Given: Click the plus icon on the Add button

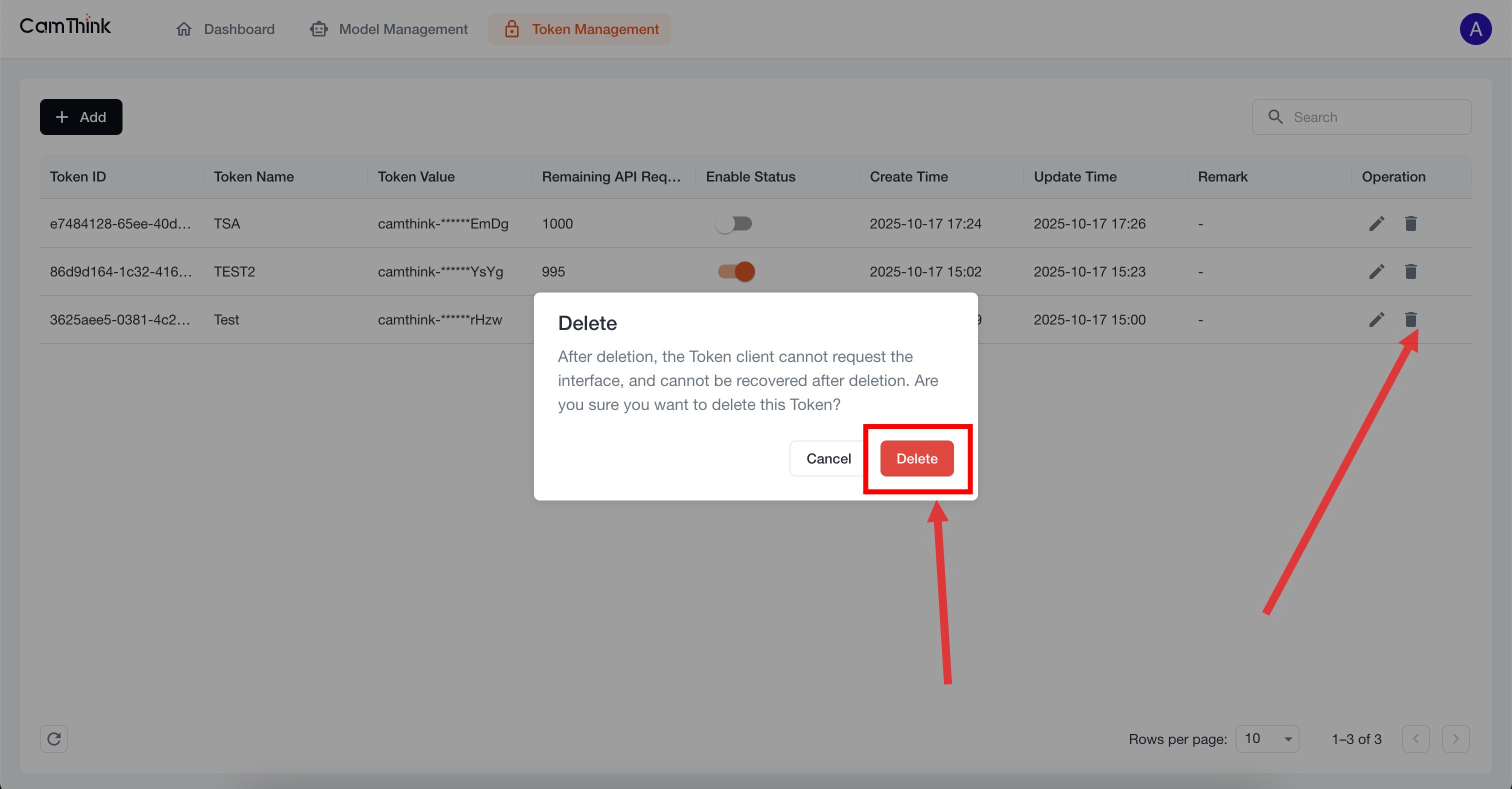Looking at the screenshot, I should pos(61,117).
